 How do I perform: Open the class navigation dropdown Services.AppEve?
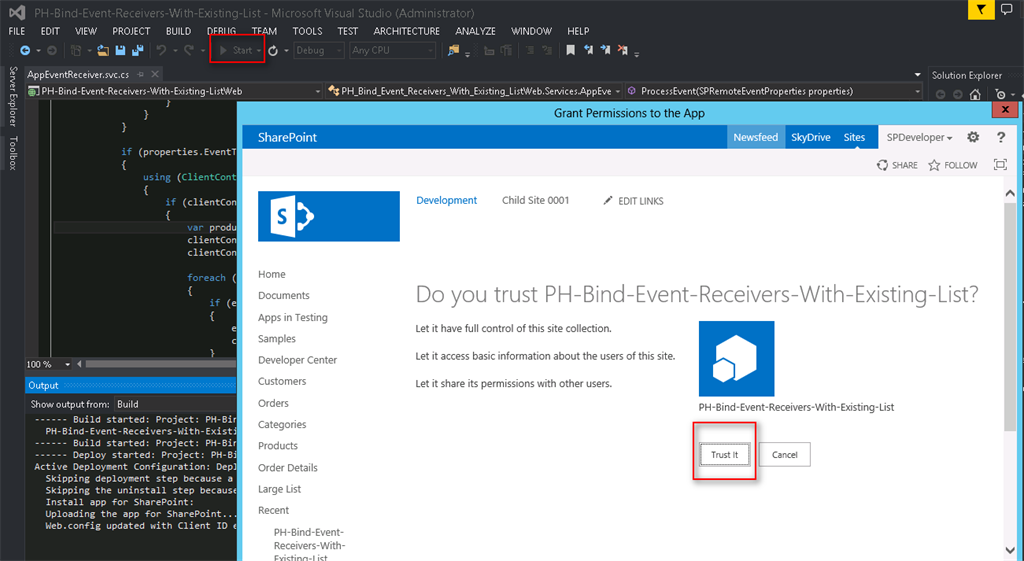click(474, 91)
